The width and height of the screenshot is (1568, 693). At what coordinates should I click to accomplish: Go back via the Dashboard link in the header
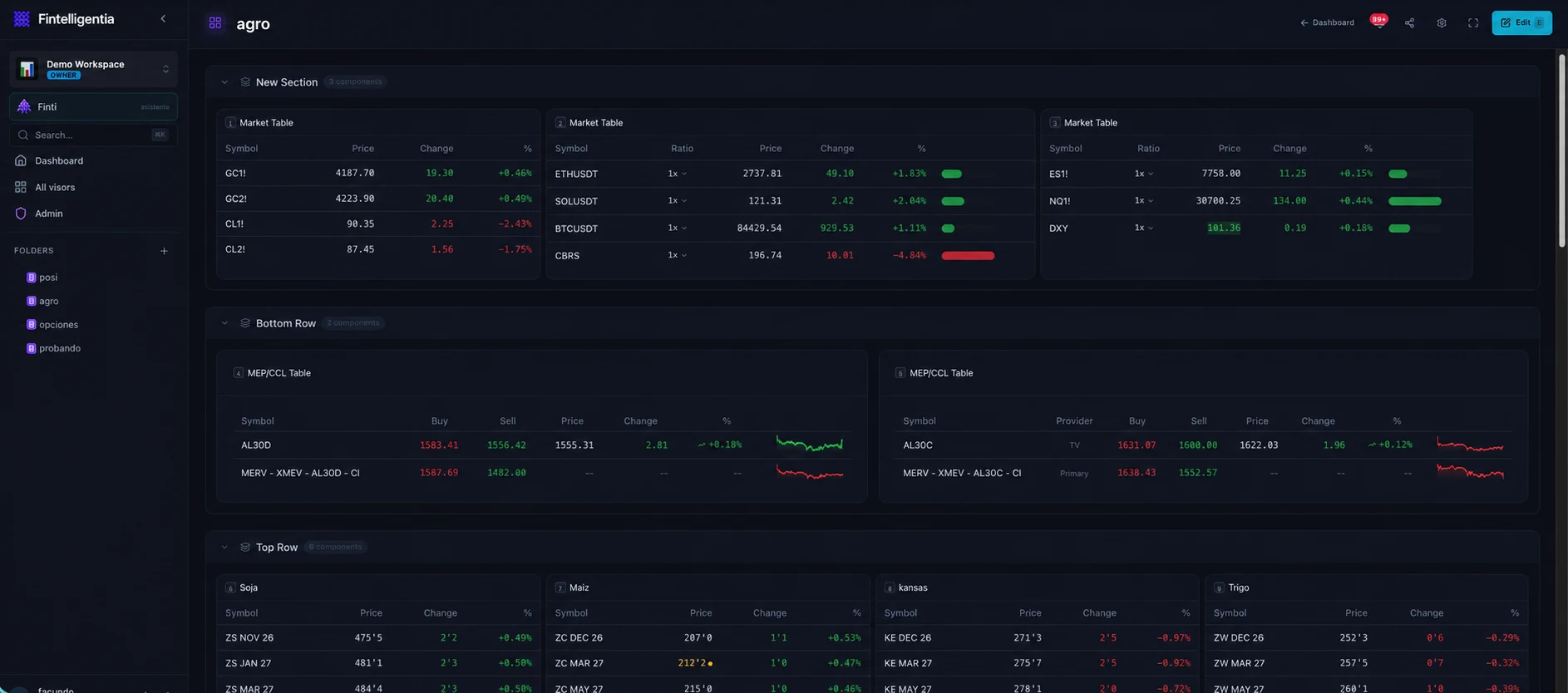click(x=1327, y=23)
